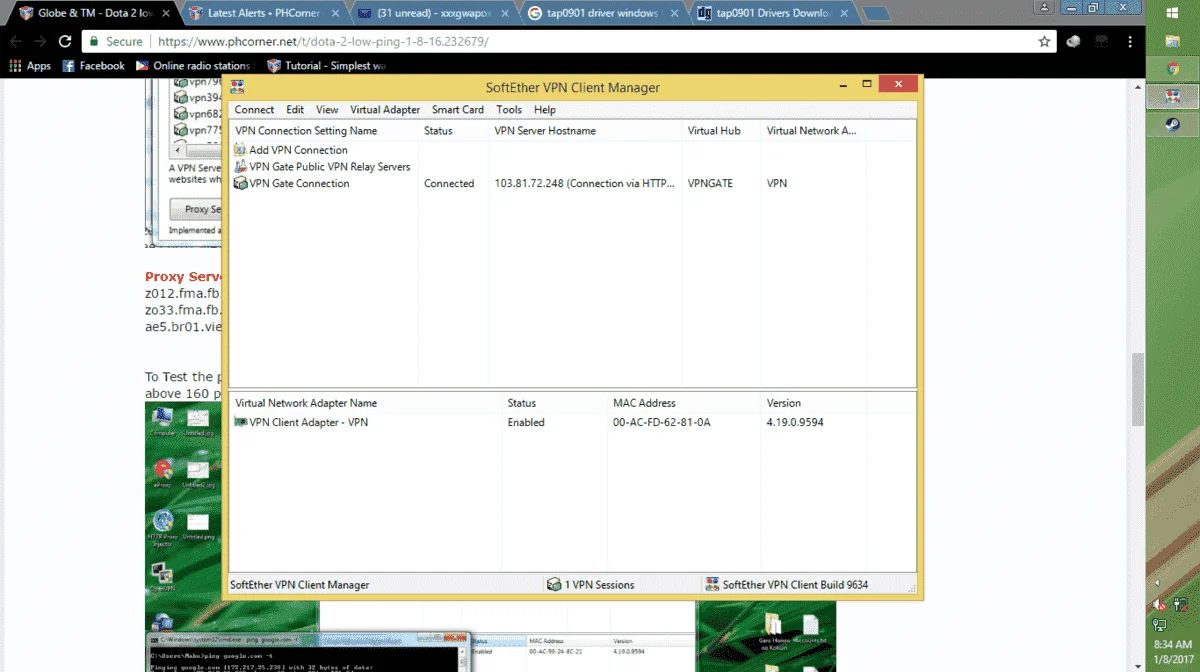
Task: Switch to tap0901 Drivers Download tab
Action: (x=772, y=13)
